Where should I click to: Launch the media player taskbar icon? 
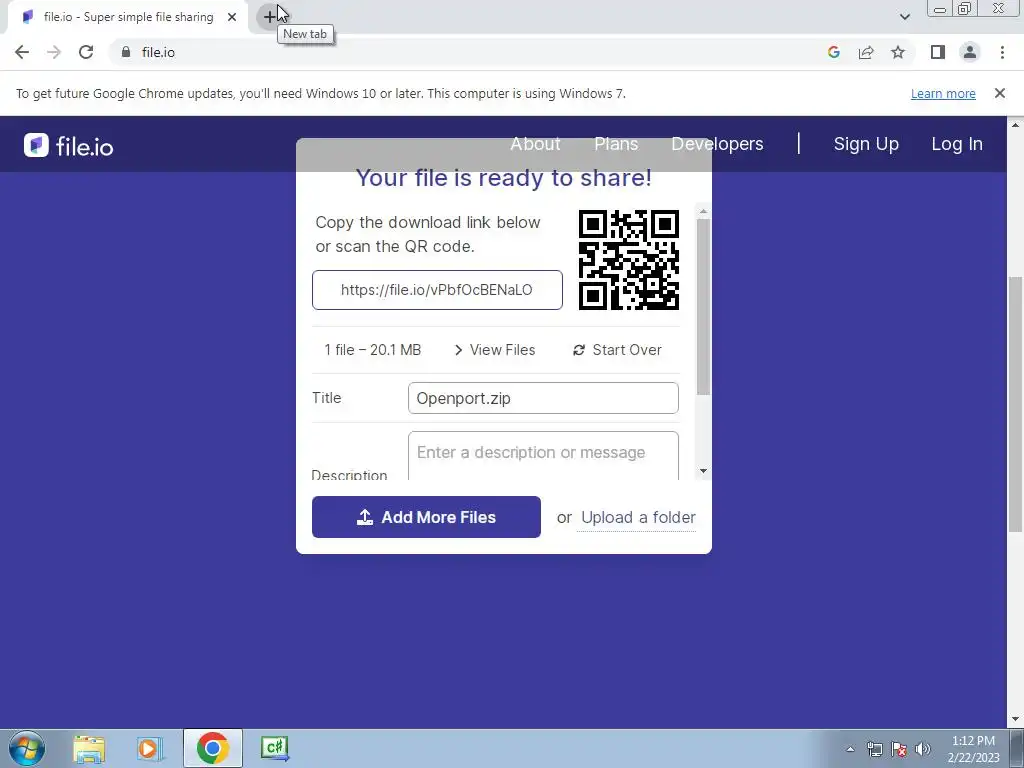(x=150, y=748)
